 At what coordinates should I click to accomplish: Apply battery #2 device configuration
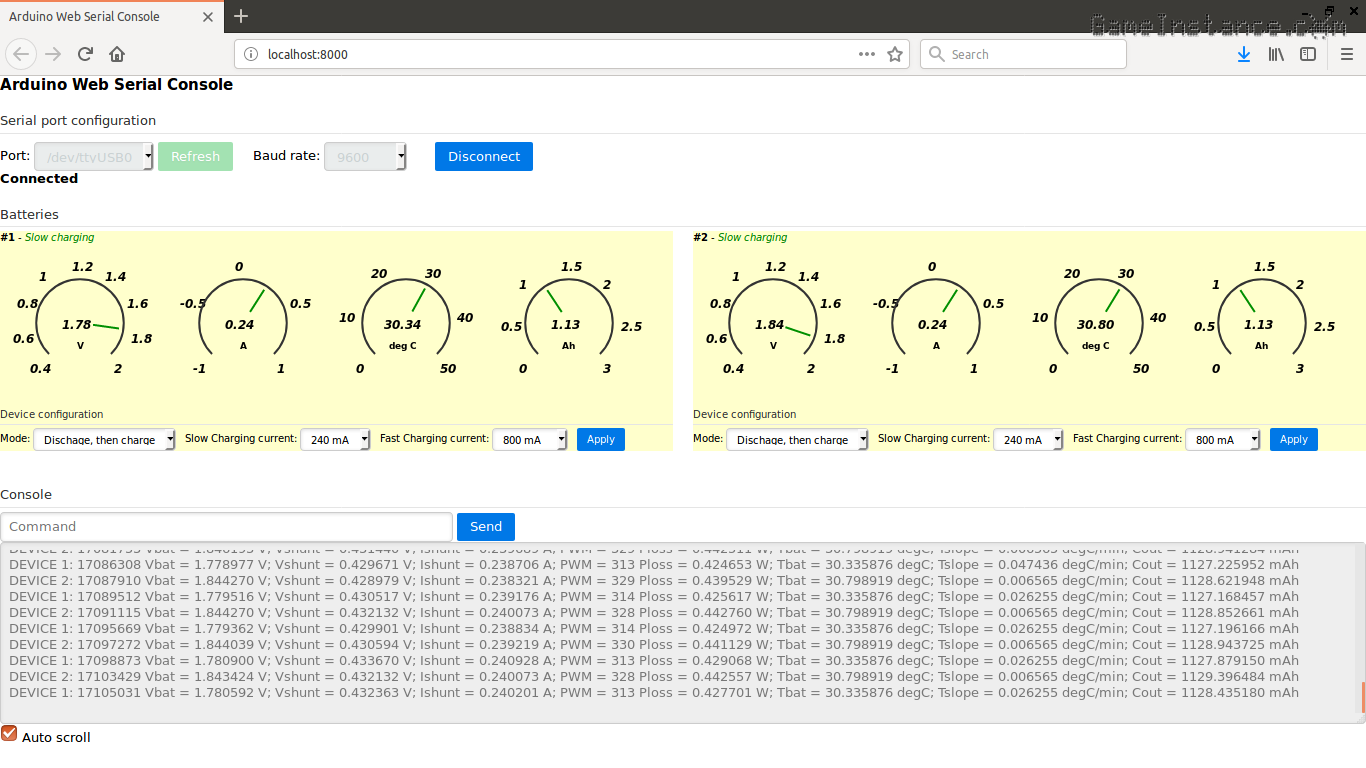[x=1294, y=439]
